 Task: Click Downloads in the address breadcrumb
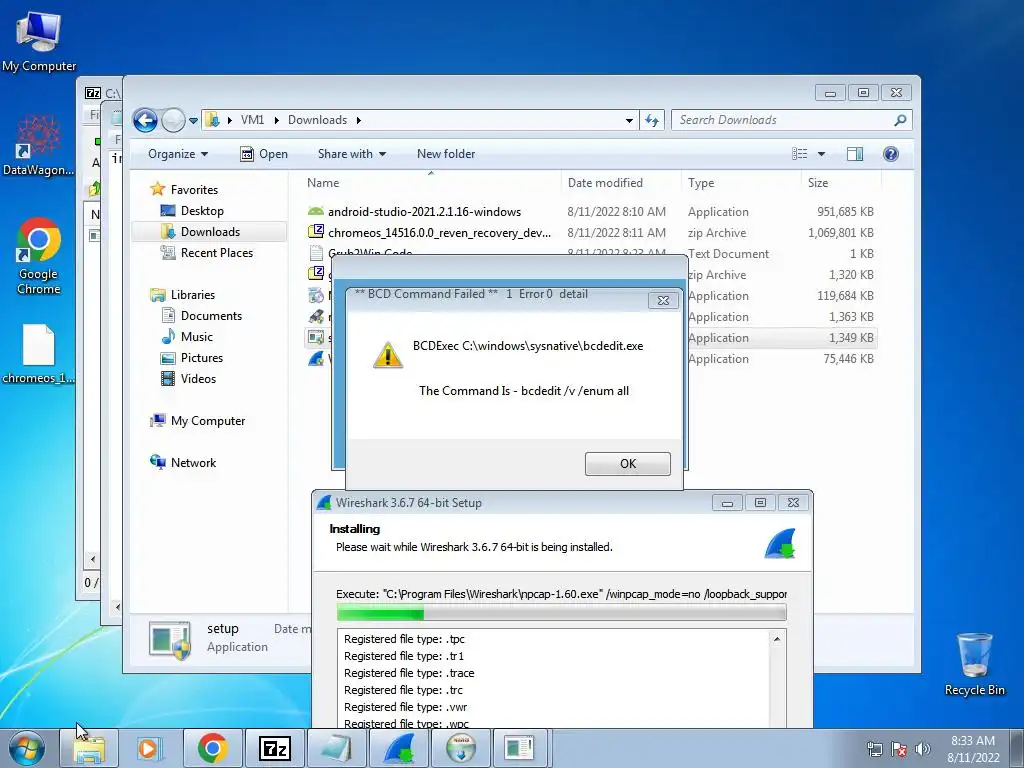(x=317, y=120)
